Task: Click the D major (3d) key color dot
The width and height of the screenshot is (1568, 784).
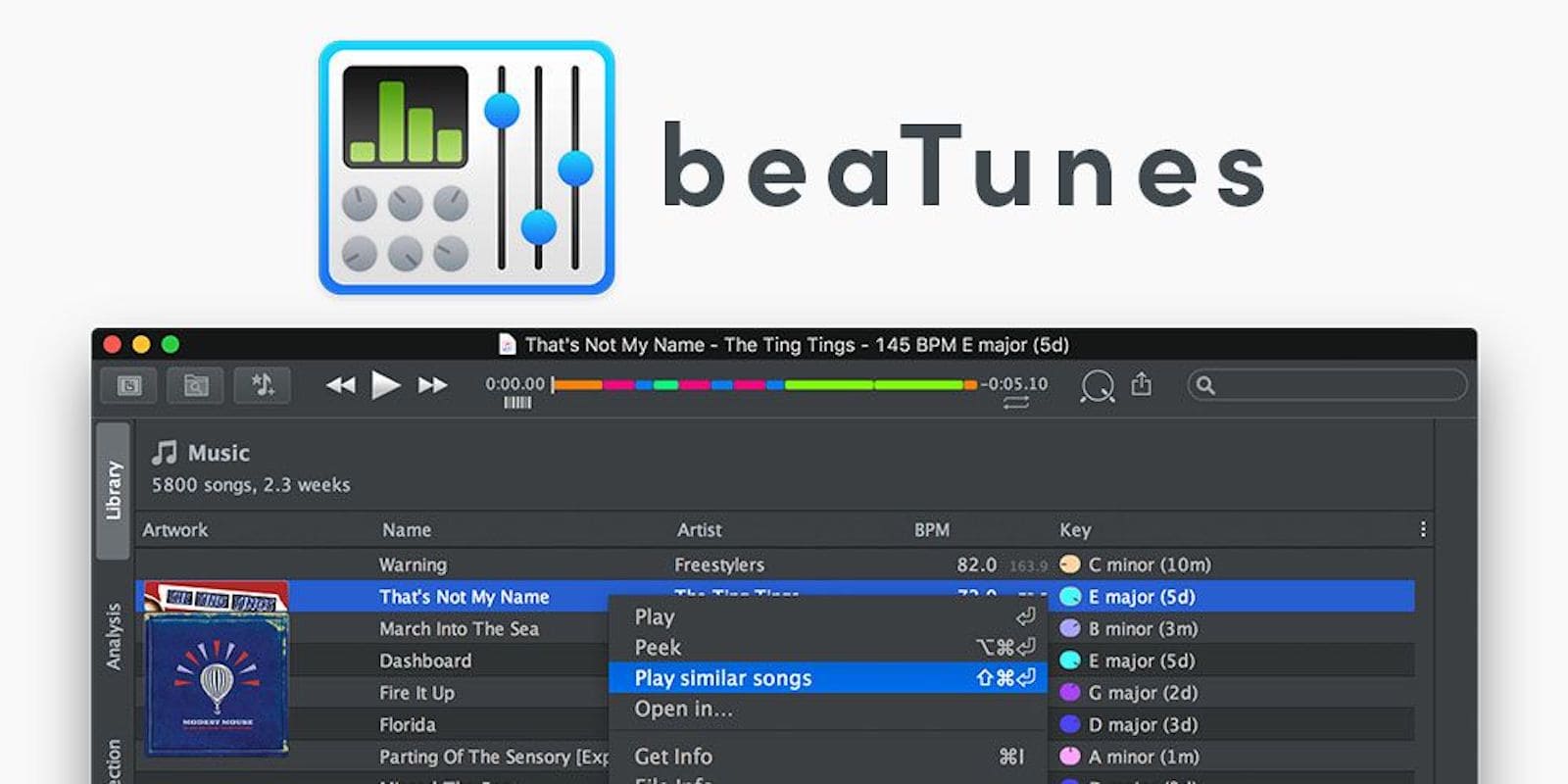Action: pyautogui.click(x=1070, y=724)
